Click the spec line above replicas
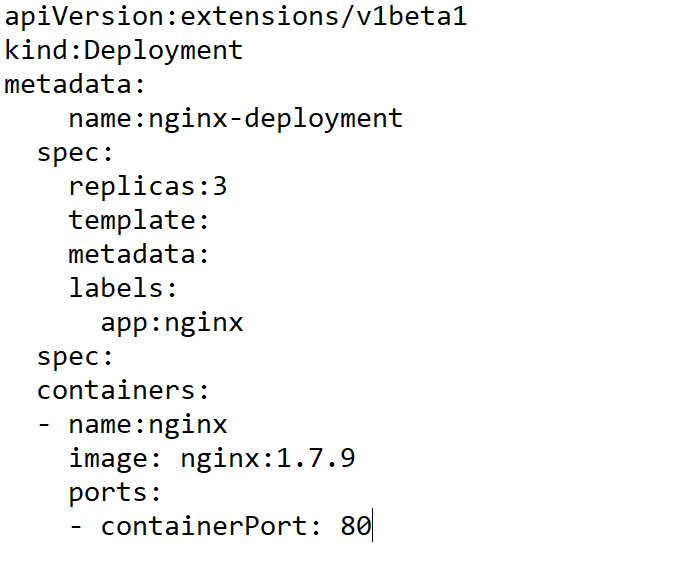Image resolution: width=699 pixels, height=582 pixels. point(76,153)
